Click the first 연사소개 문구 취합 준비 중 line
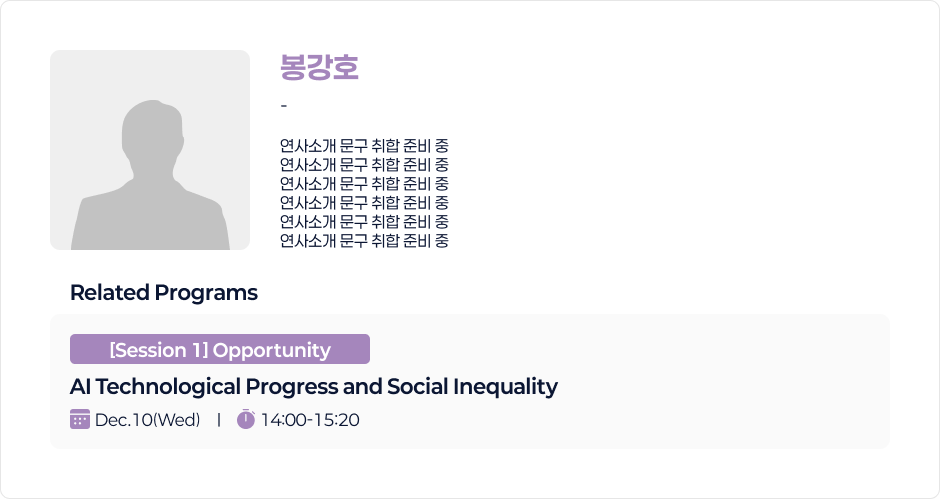Viewport: 940px width, 499px height. (x=364, y=145)
